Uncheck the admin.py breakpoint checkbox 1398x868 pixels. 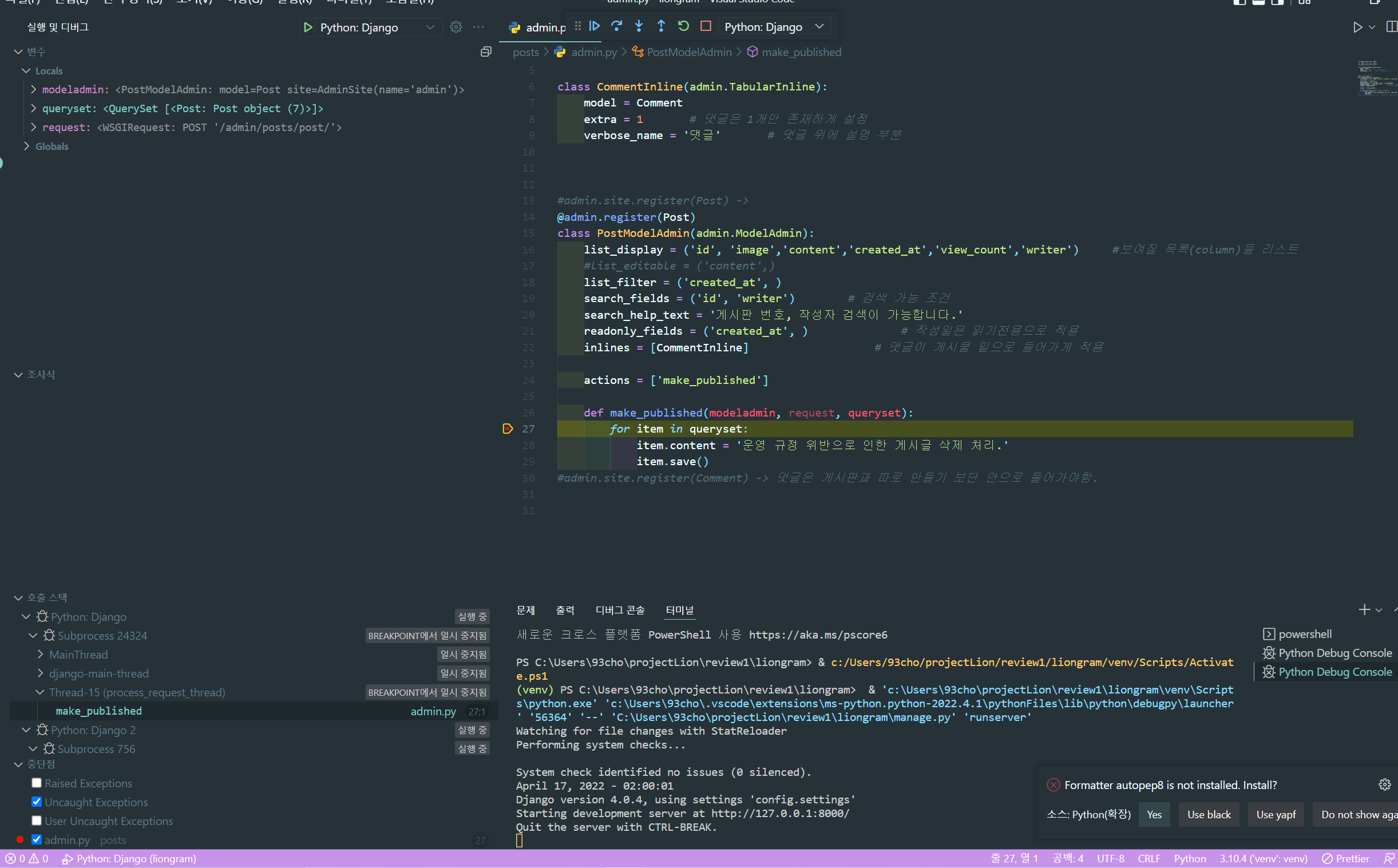tap(37, 840)
